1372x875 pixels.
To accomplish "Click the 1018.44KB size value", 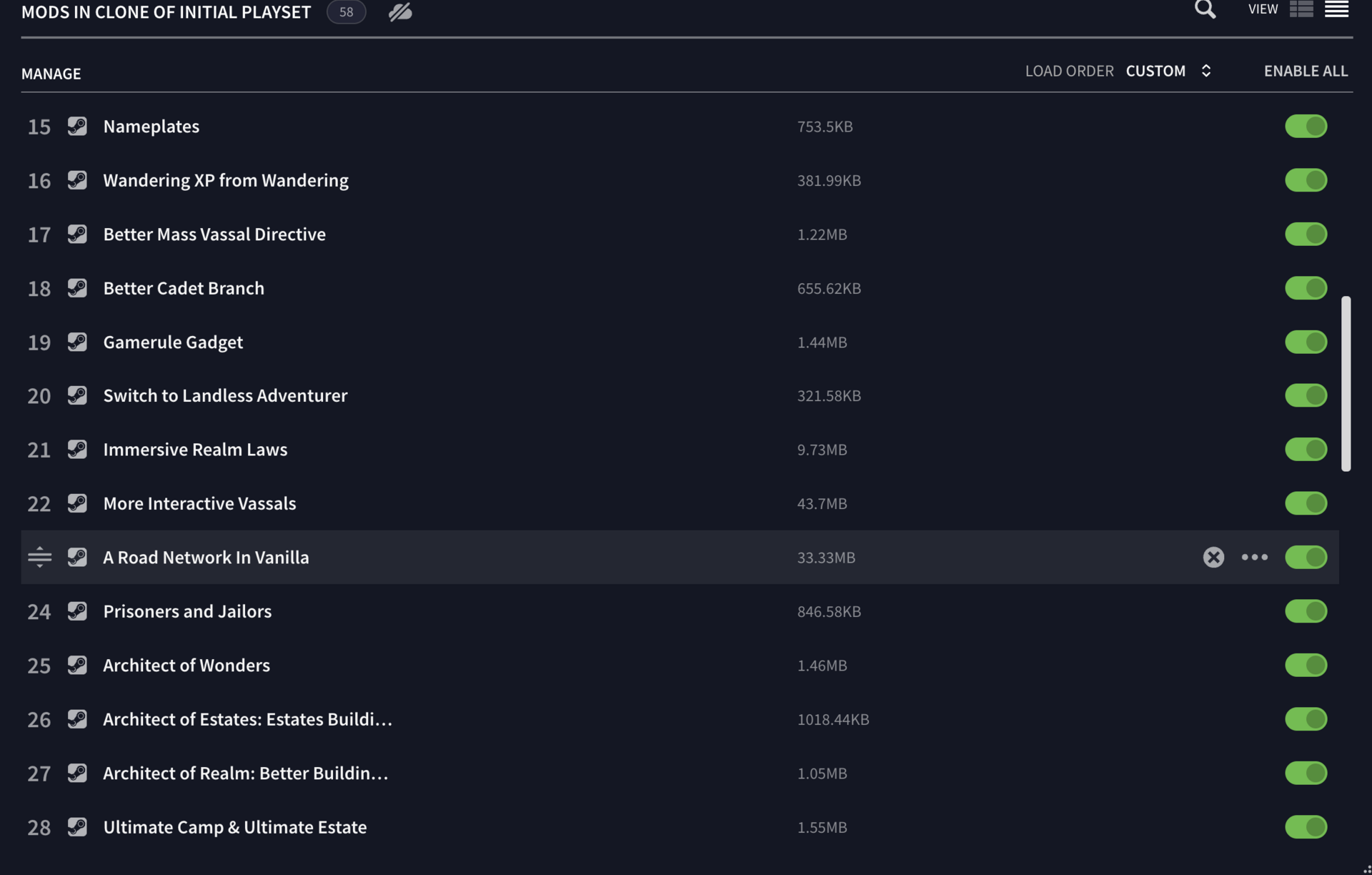I will [833, 718].
